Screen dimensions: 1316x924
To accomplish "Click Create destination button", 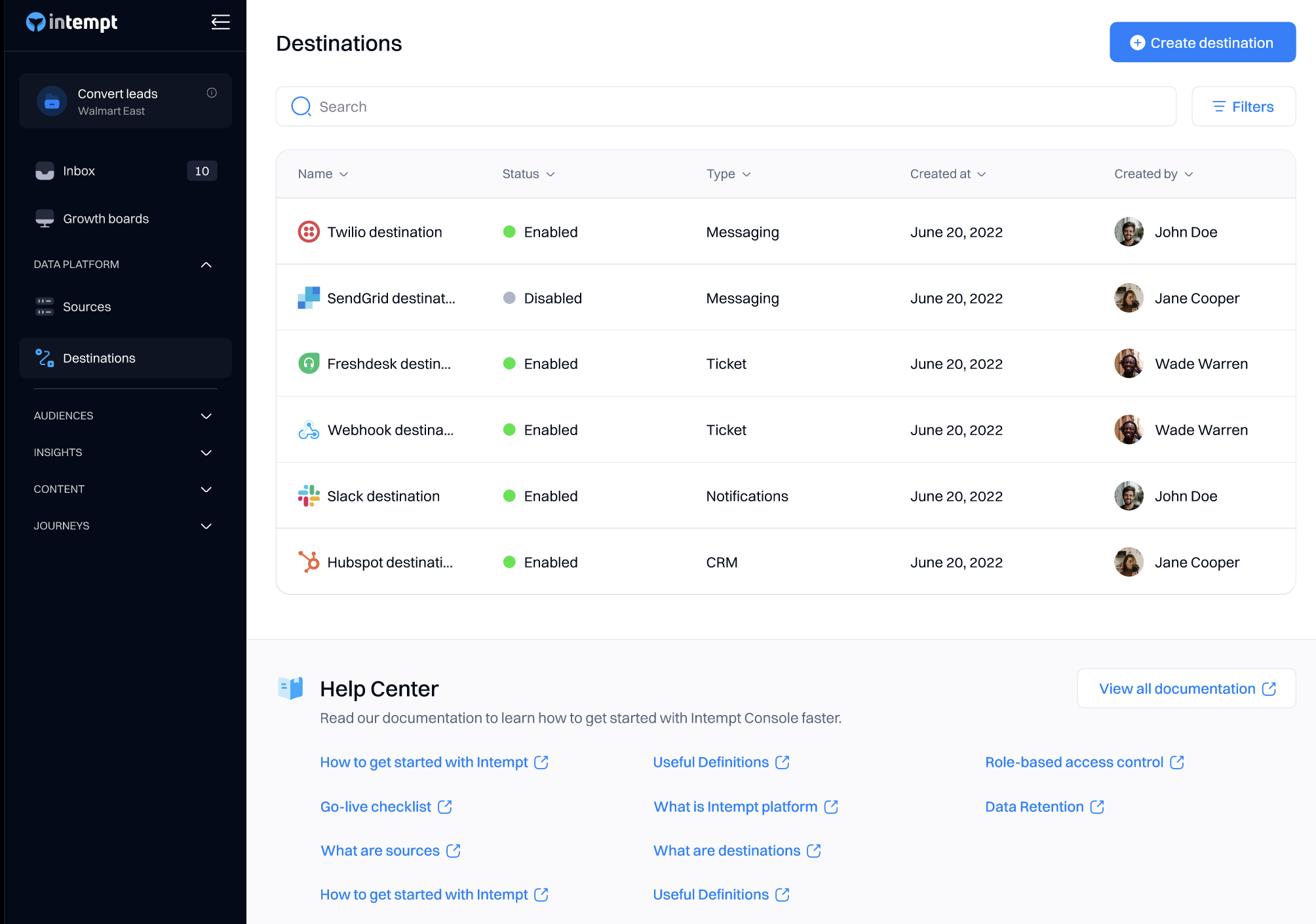I will point(1202,43).
